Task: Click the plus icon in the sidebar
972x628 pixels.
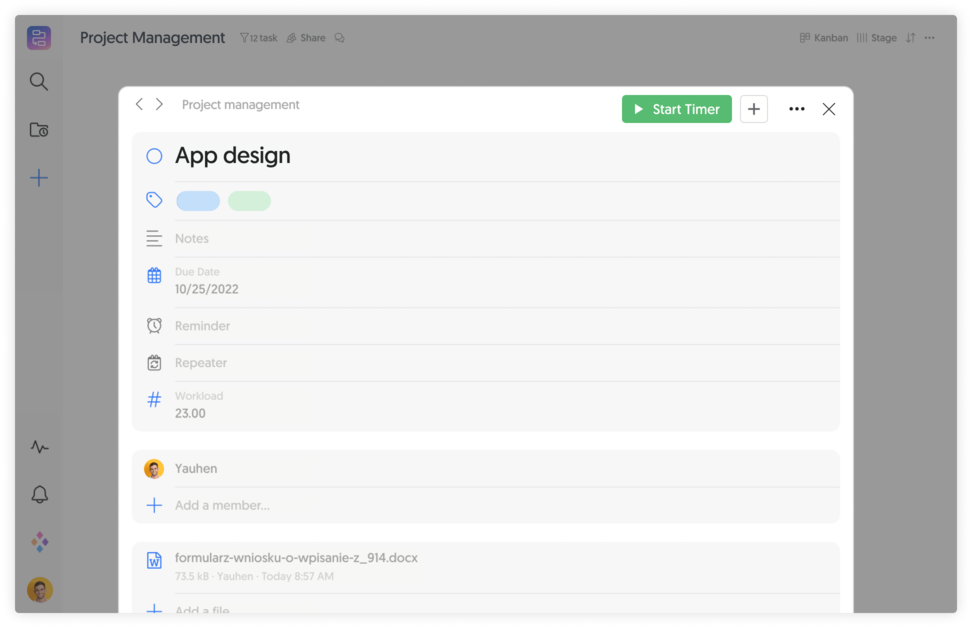Action: tap(38, 177)
